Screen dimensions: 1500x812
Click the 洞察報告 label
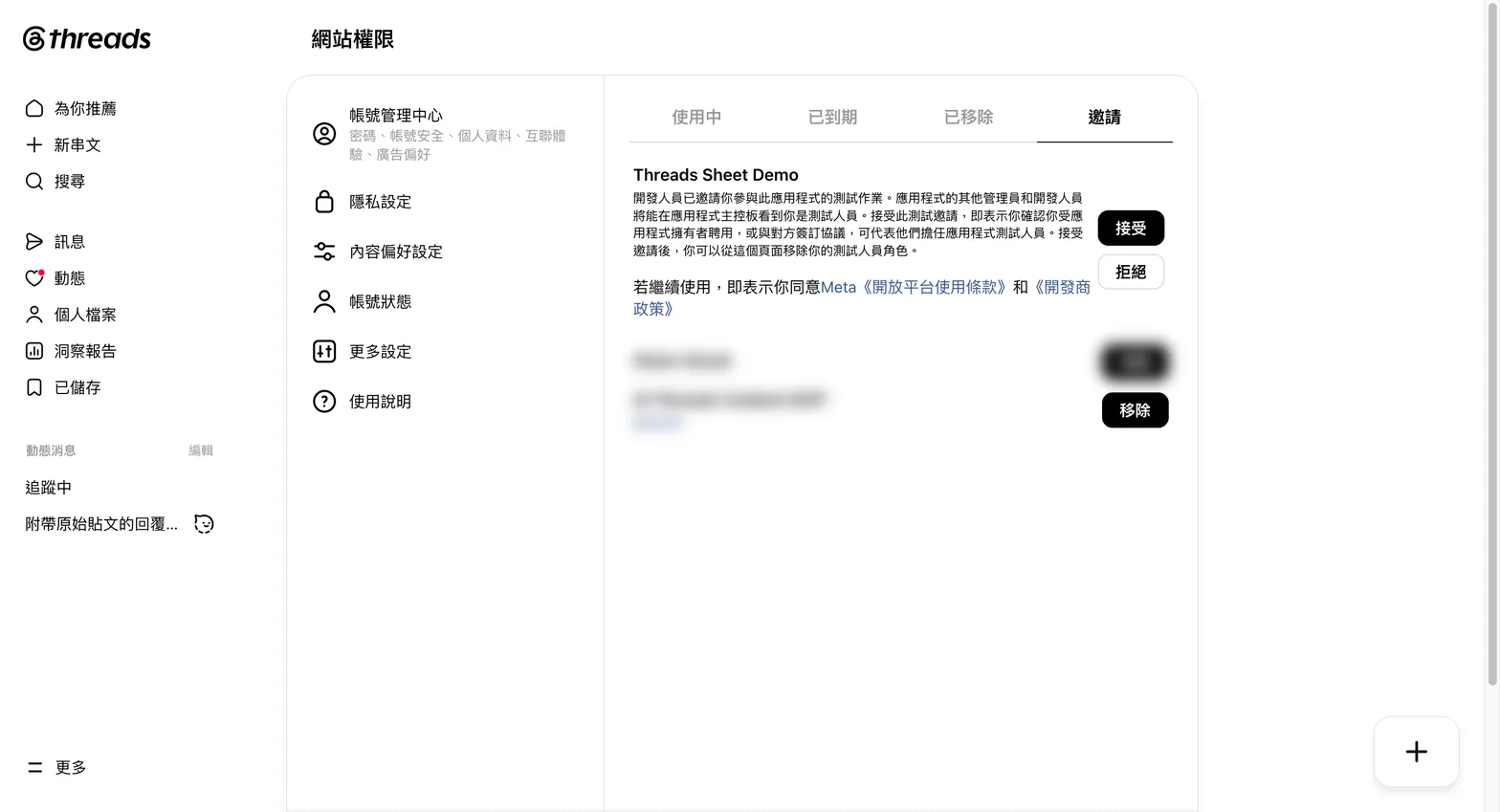85,351
